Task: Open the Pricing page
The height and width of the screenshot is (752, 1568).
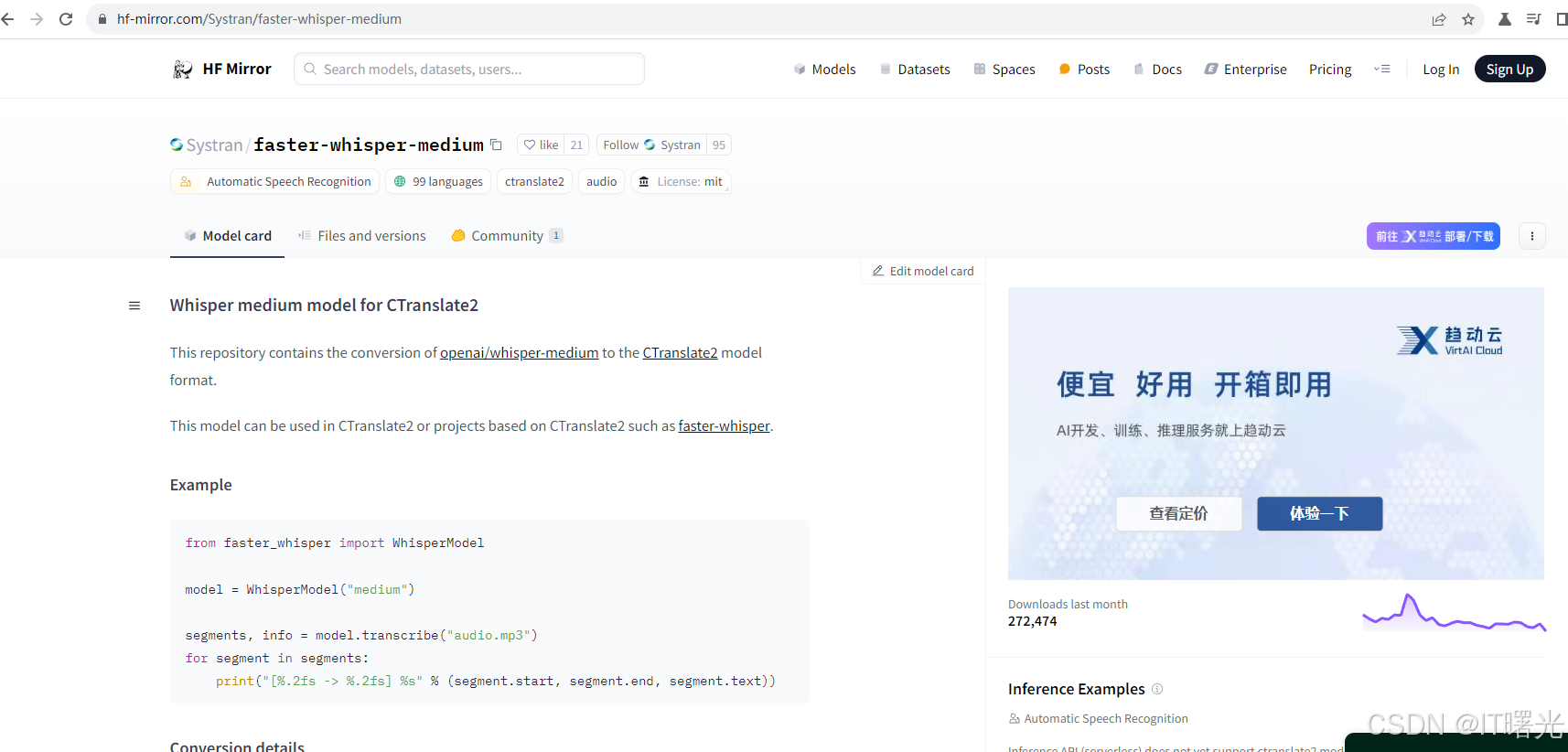Action: pyautogui.click(x=1330, y=70)
